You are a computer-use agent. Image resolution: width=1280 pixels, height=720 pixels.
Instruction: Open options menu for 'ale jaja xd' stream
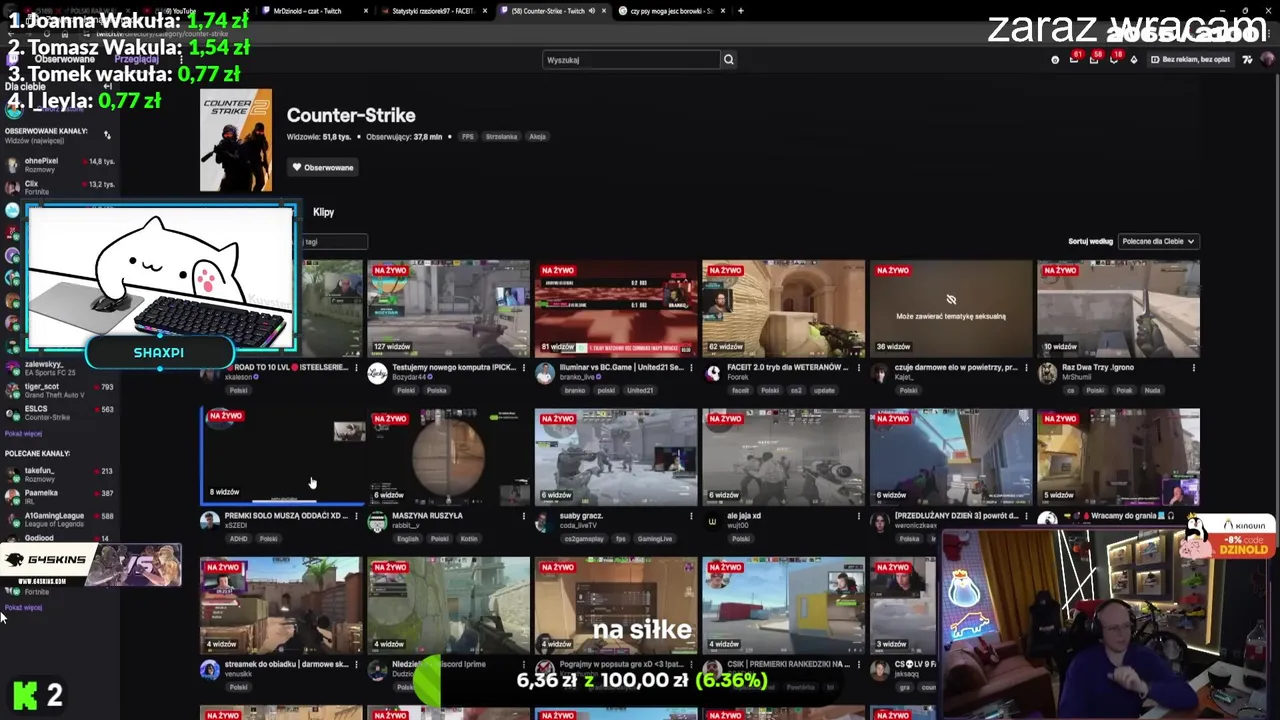pos(858,516)
